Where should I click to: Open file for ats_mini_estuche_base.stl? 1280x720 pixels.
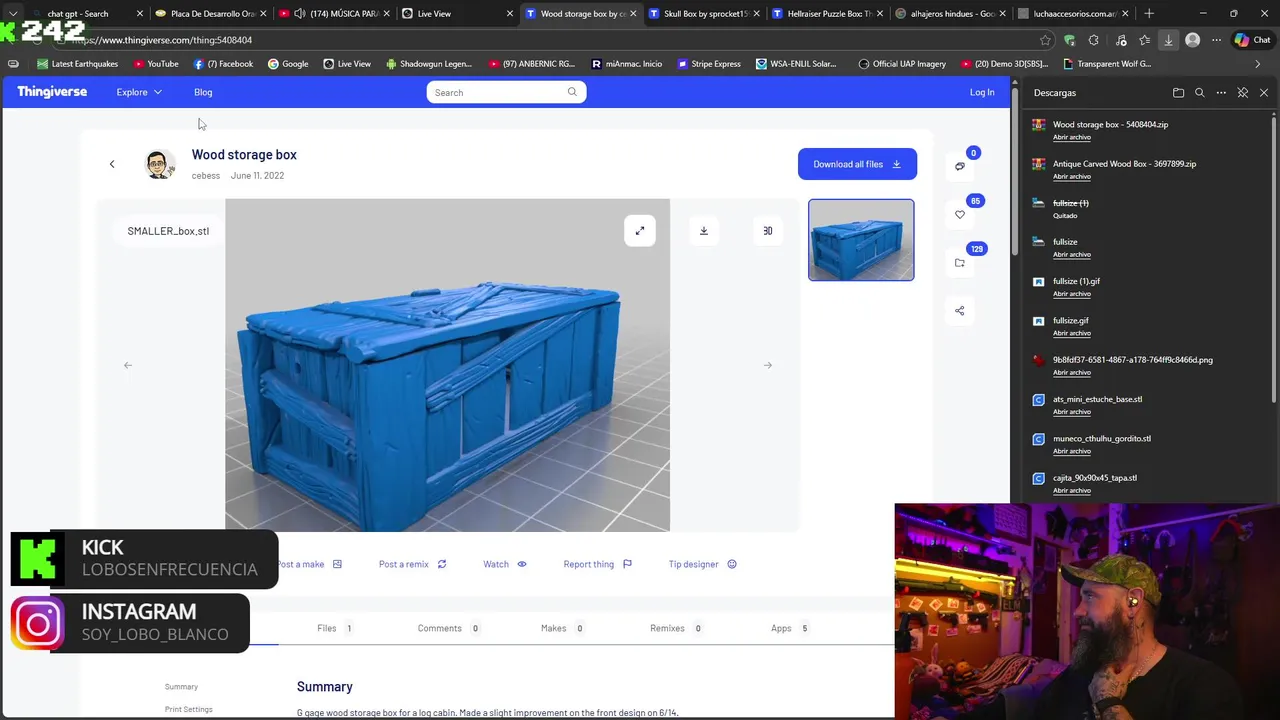click(1072, 412)
